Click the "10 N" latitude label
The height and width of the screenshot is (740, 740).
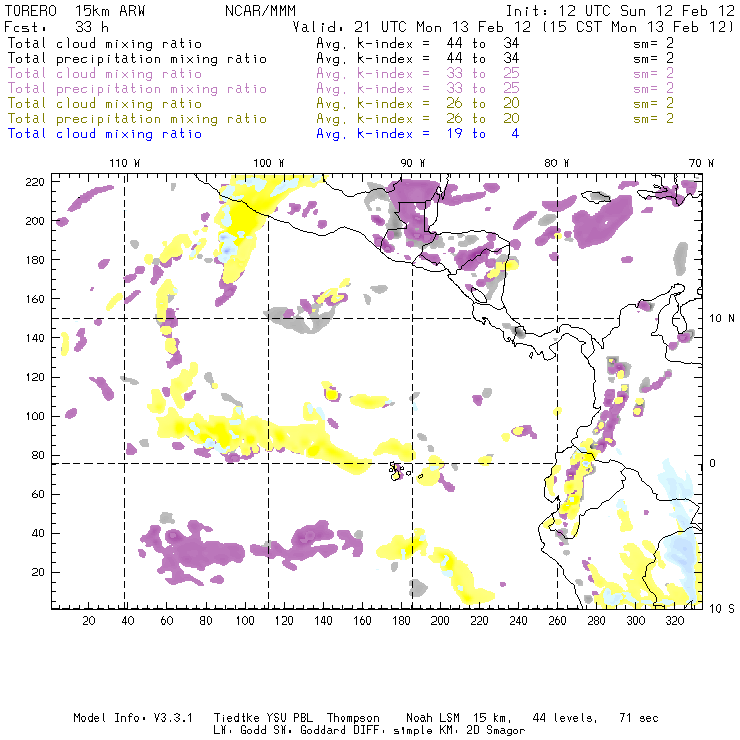[722, 319]
